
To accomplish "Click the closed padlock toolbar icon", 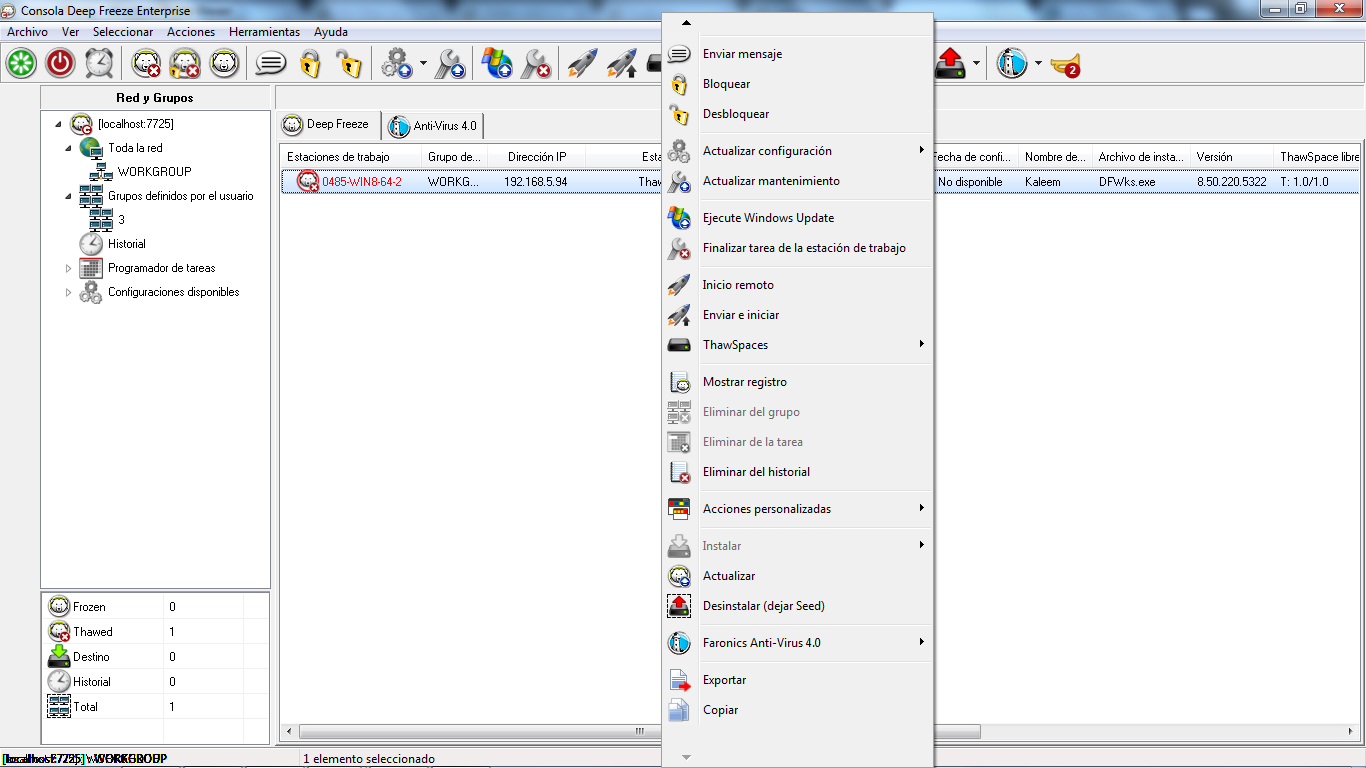I will pyautogui.click(x=310, y=64).
